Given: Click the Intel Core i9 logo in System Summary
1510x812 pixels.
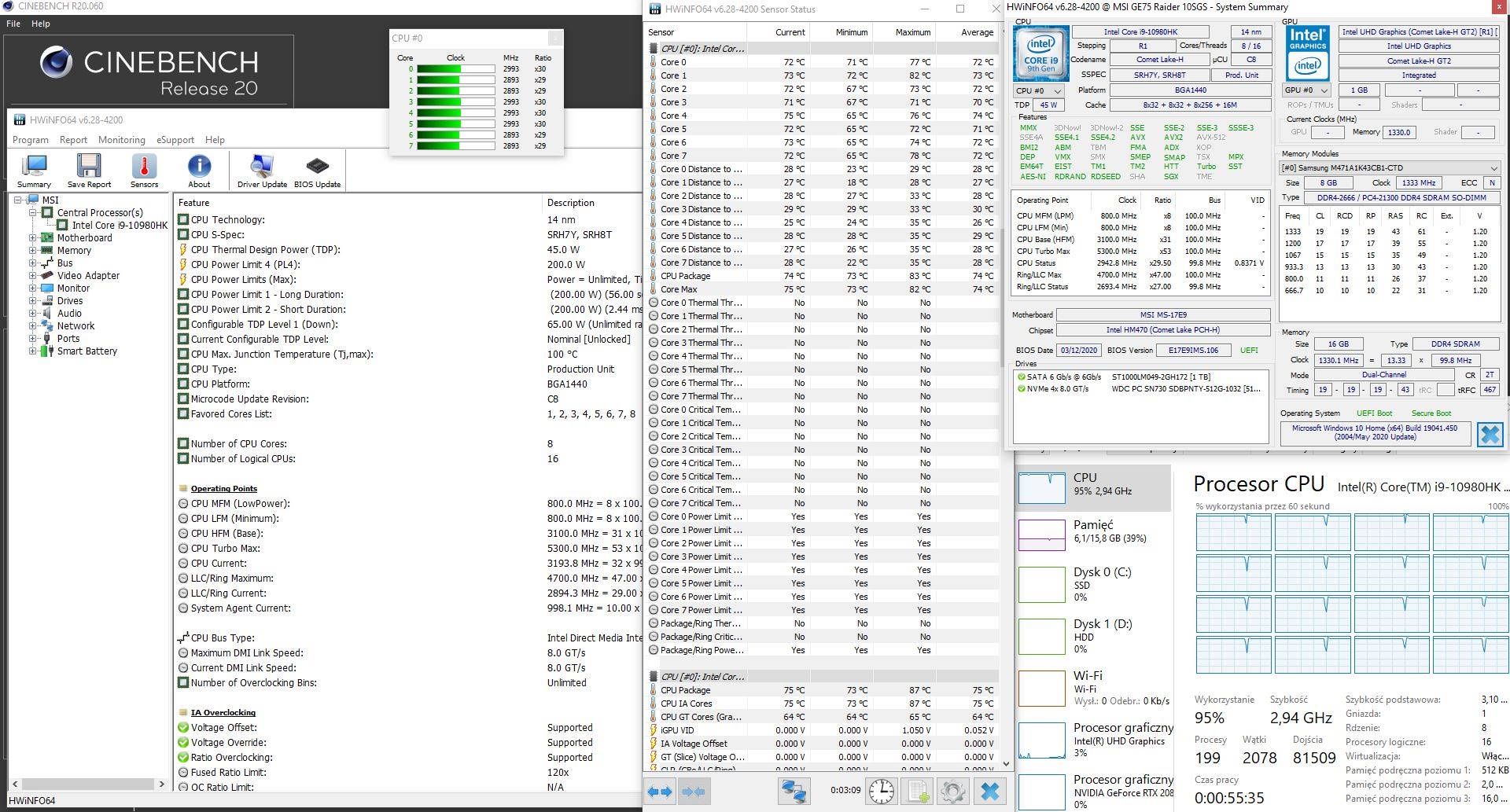Looking at the screenshot, I should [x=1040, y=53].
